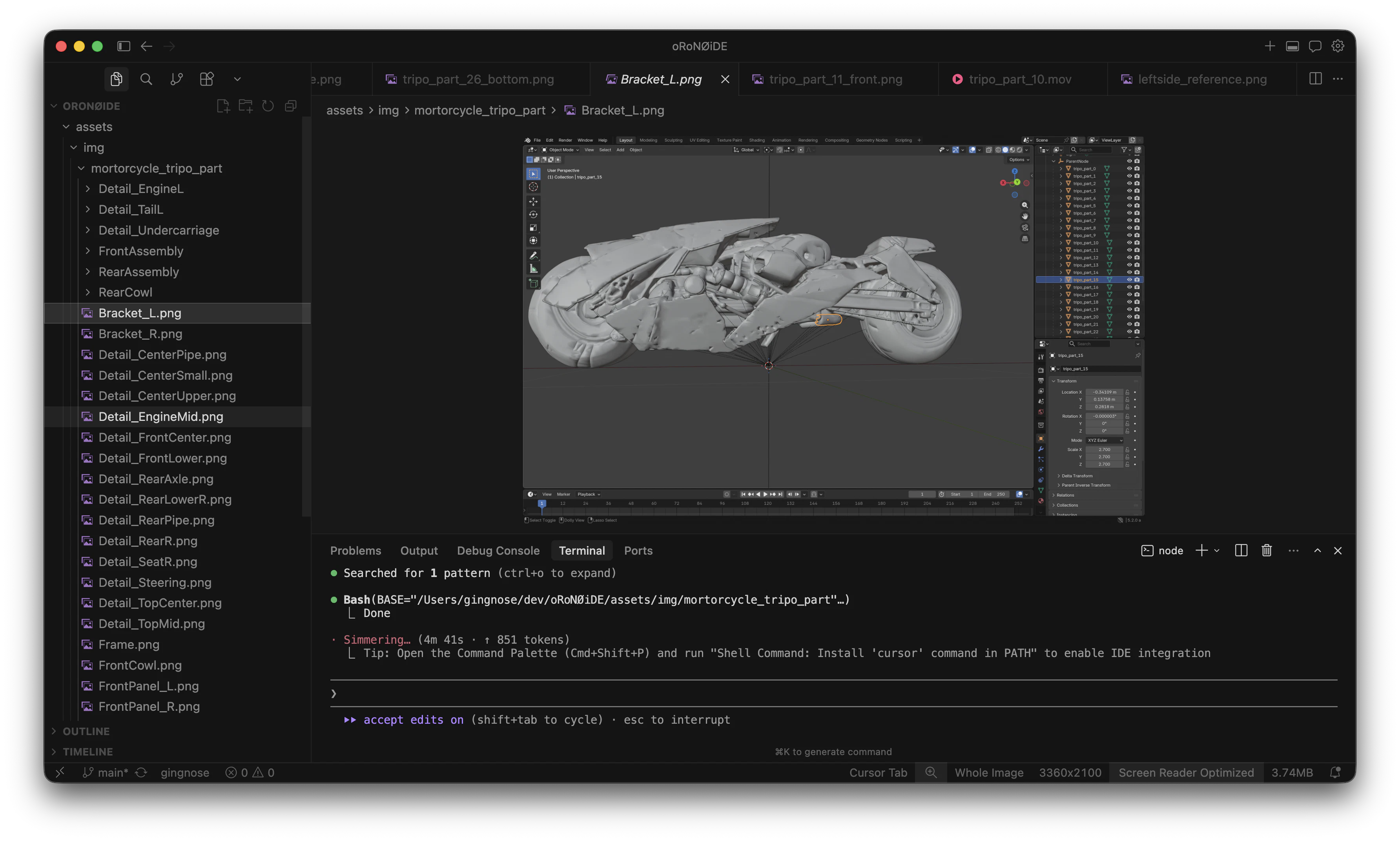Open the Explorer view icon
The width and height of the screenshot is (1400, 841).
tap(116, 79)
